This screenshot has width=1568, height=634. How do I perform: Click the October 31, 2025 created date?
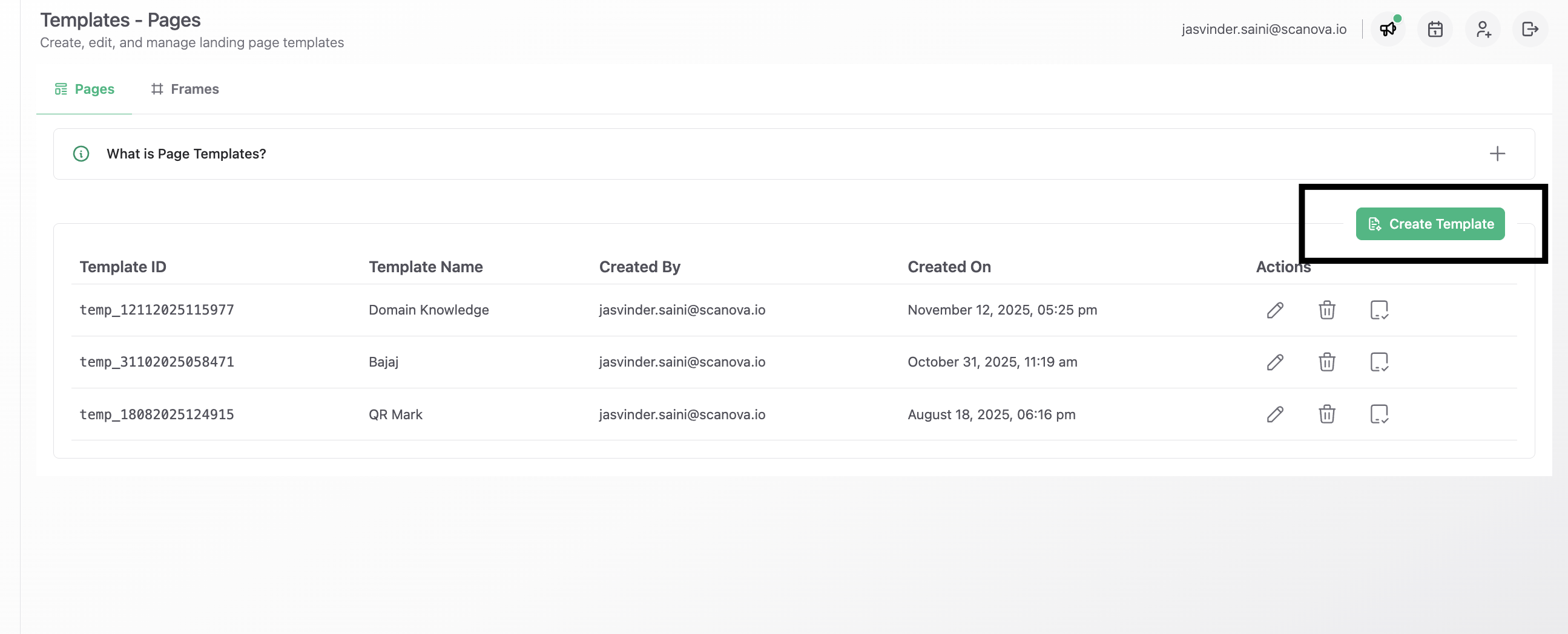point(992,362)
